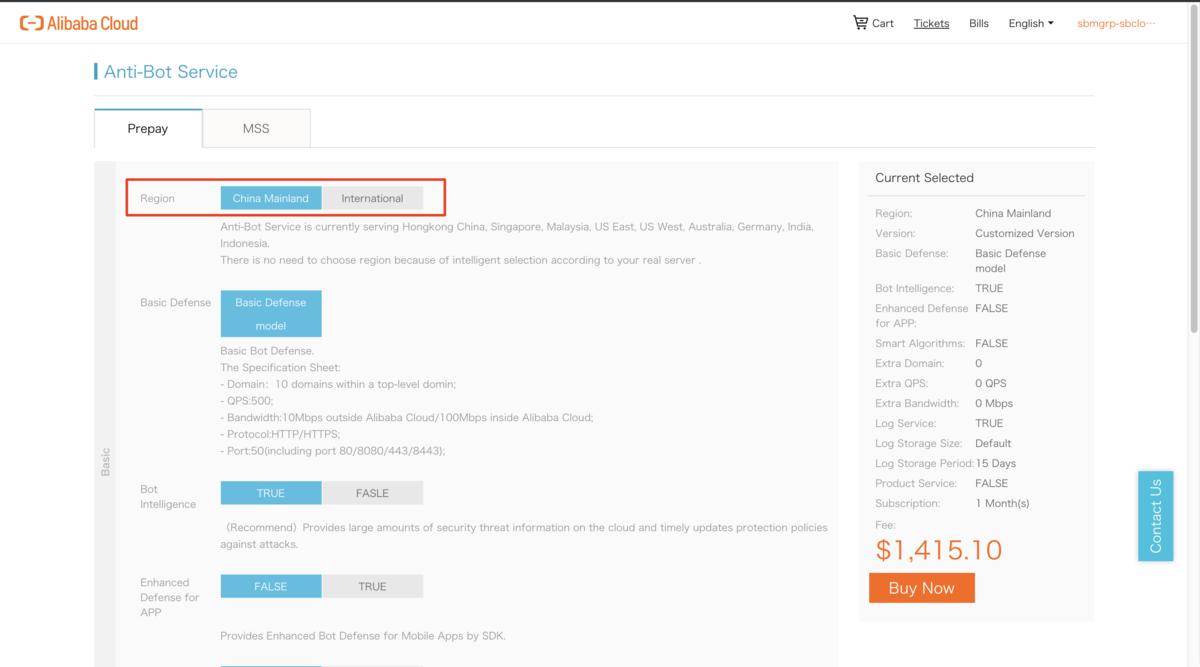Viewport: 1200px width, 667px height.
Task: Click the $1,415.10 fee amount
Action: click(x=939, y=549)
